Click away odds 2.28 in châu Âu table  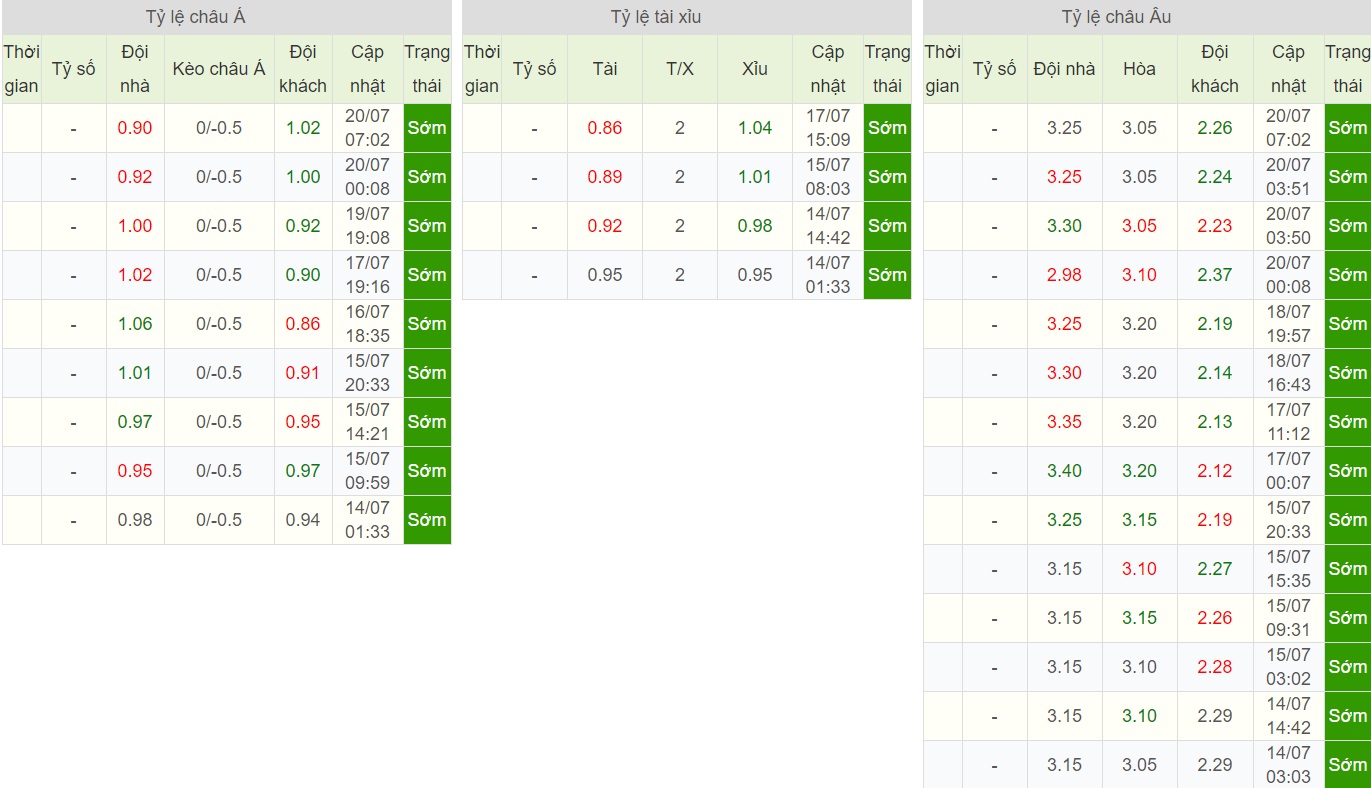coord(1215,667)
